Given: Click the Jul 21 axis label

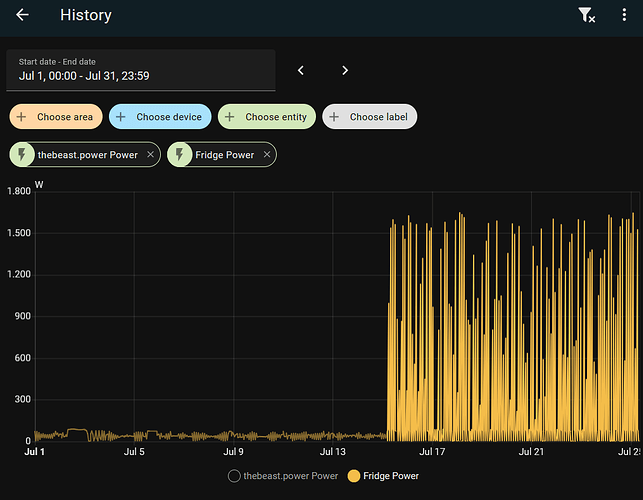Looking at the screenshot, I should tap(531, 452).
